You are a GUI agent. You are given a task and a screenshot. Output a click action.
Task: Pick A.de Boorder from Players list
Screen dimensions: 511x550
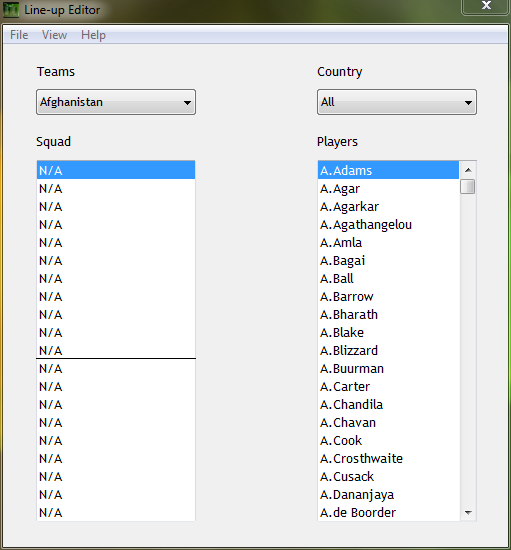389,512
